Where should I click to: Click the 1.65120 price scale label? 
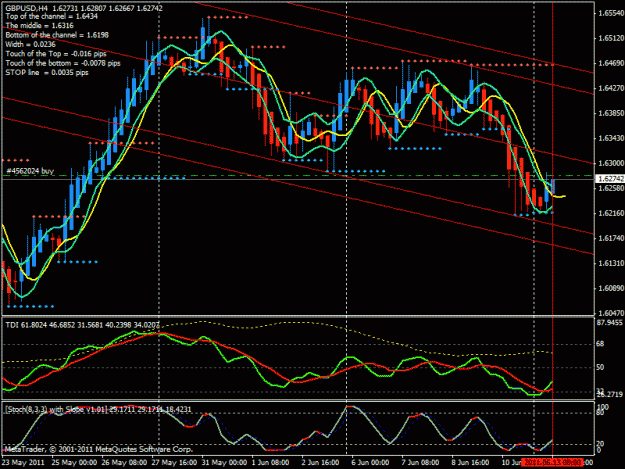click(x=611, y=38)
